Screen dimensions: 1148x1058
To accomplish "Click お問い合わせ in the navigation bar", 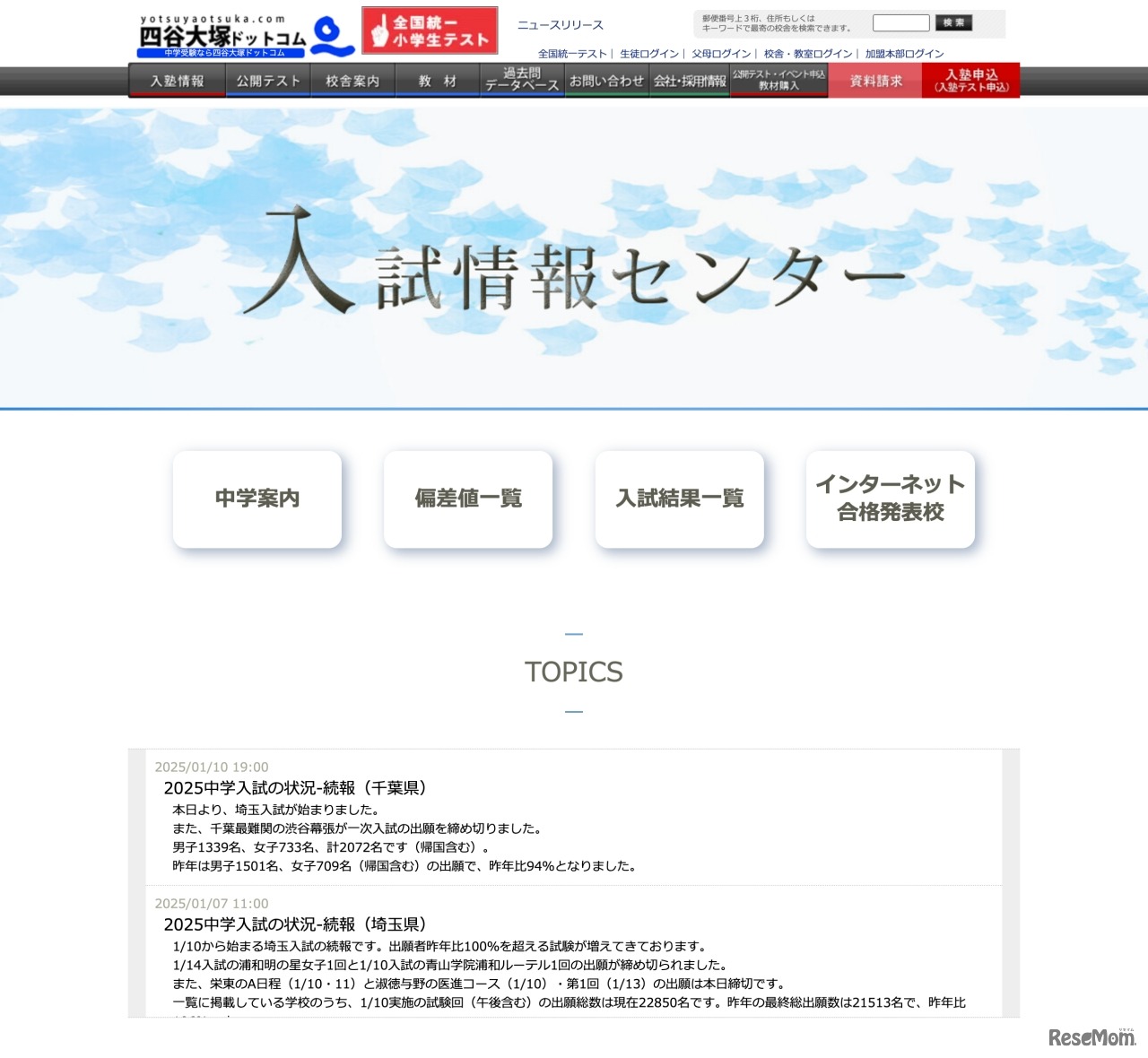I will 607,80.
